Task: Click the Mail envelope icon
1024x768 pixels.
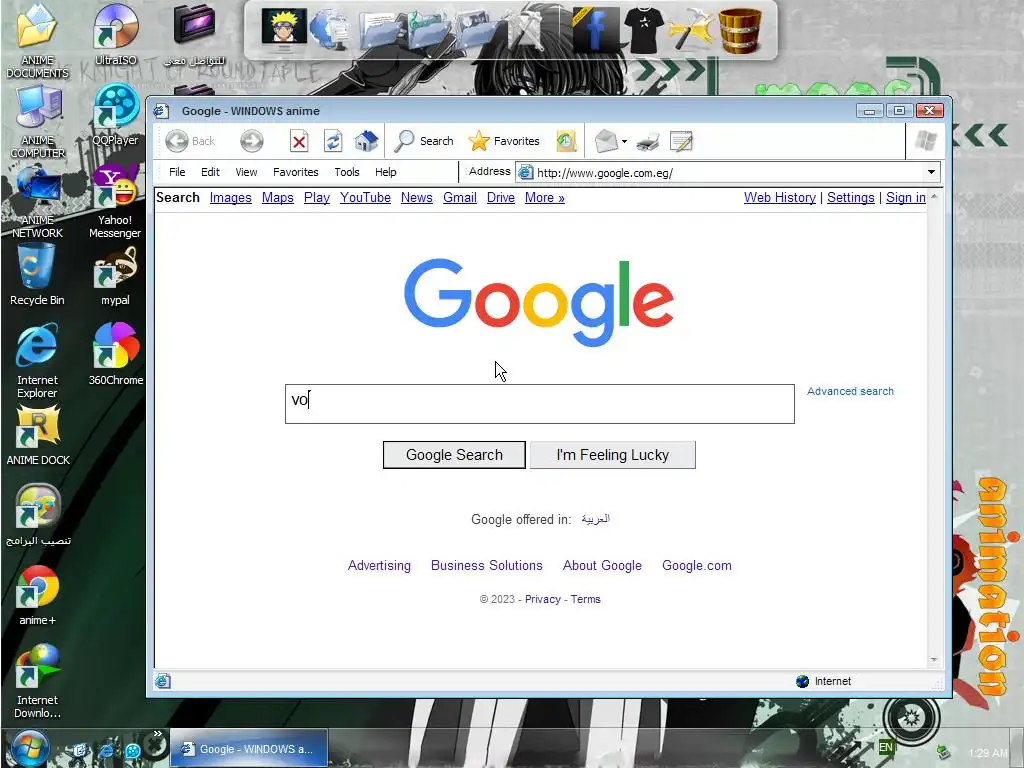Action: pyautogui.click(x=606, y=141)
